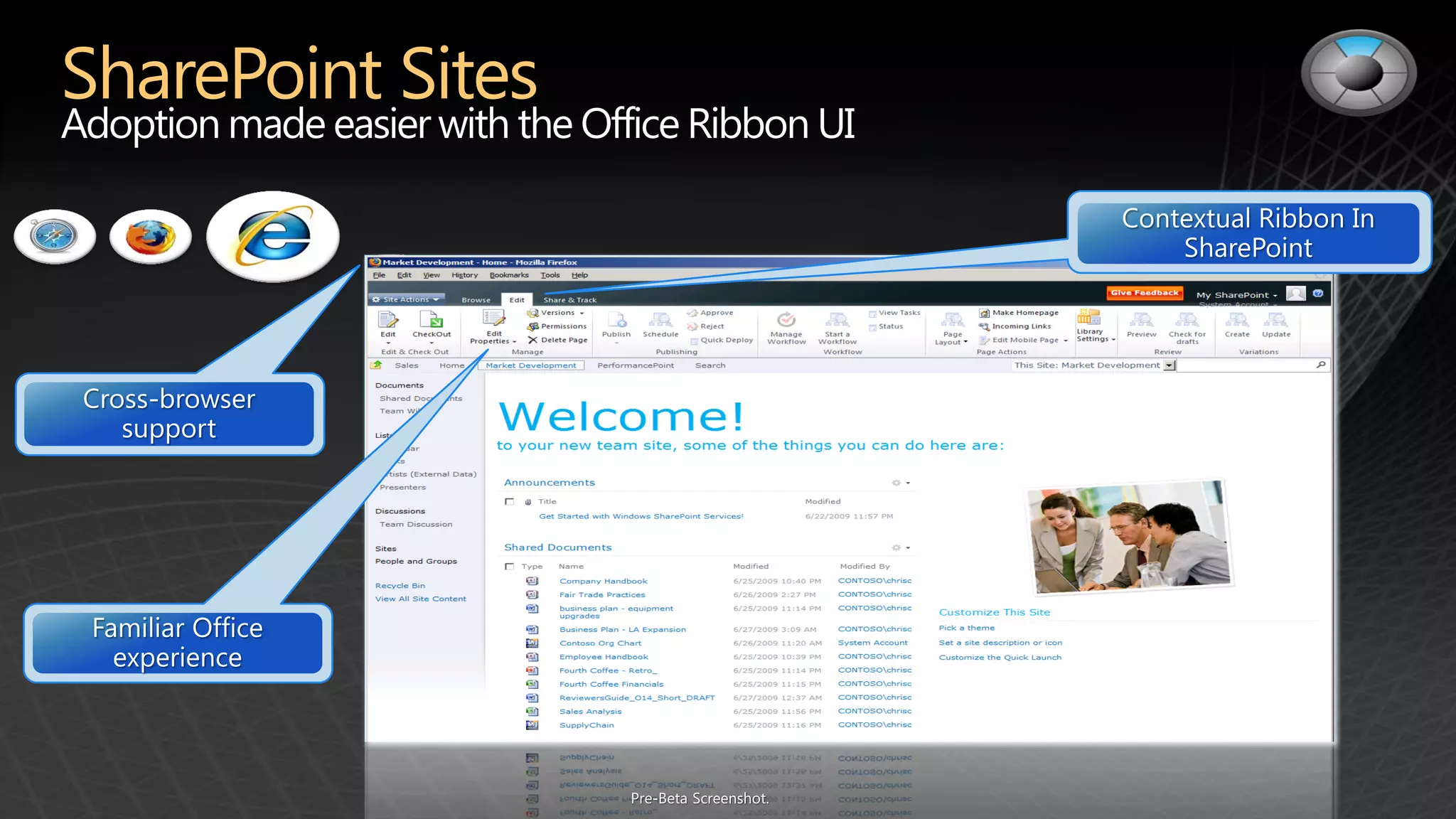Open the Permissions icon in Manage group
The height and width of the screenshot is (819, 1456).
(532, 326)
